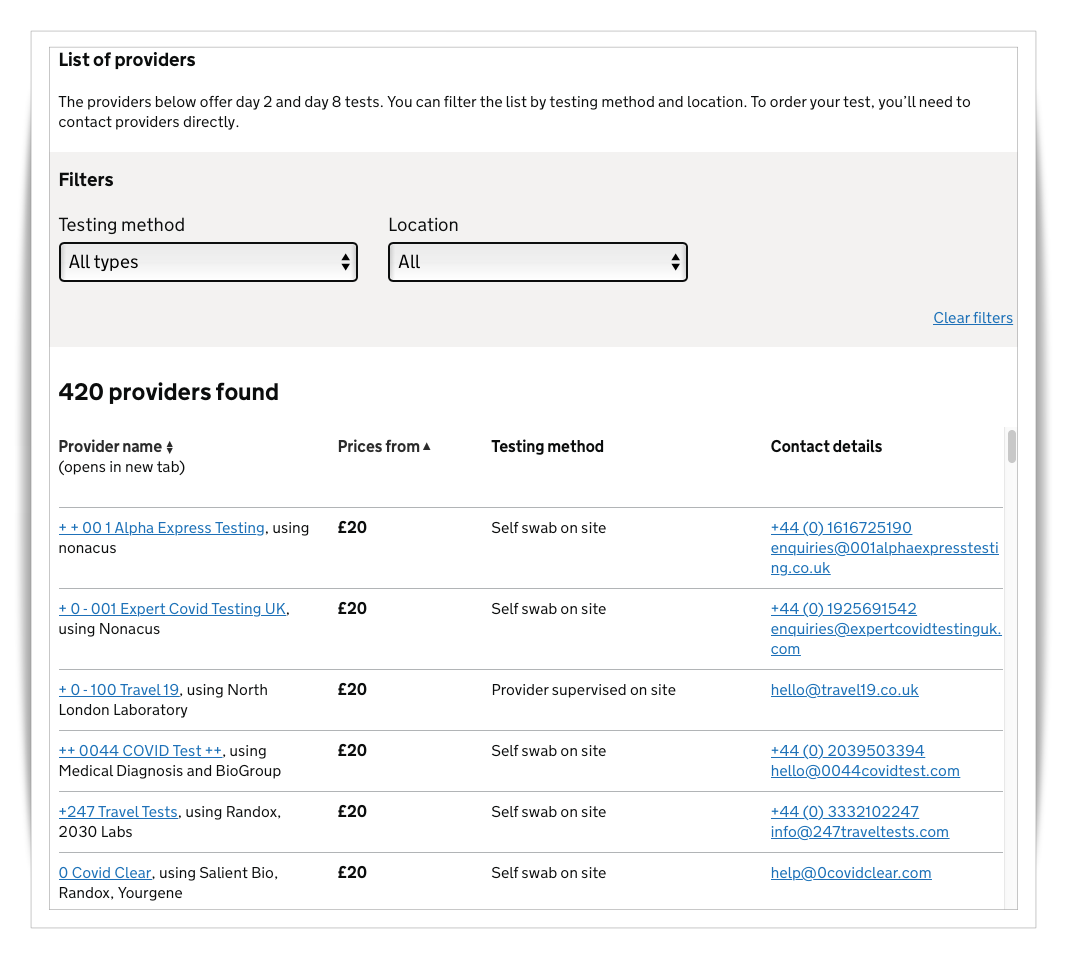Open the Location dropdown
The height and width of the screenshot is (959, 1067).
[x=538, y=262]
